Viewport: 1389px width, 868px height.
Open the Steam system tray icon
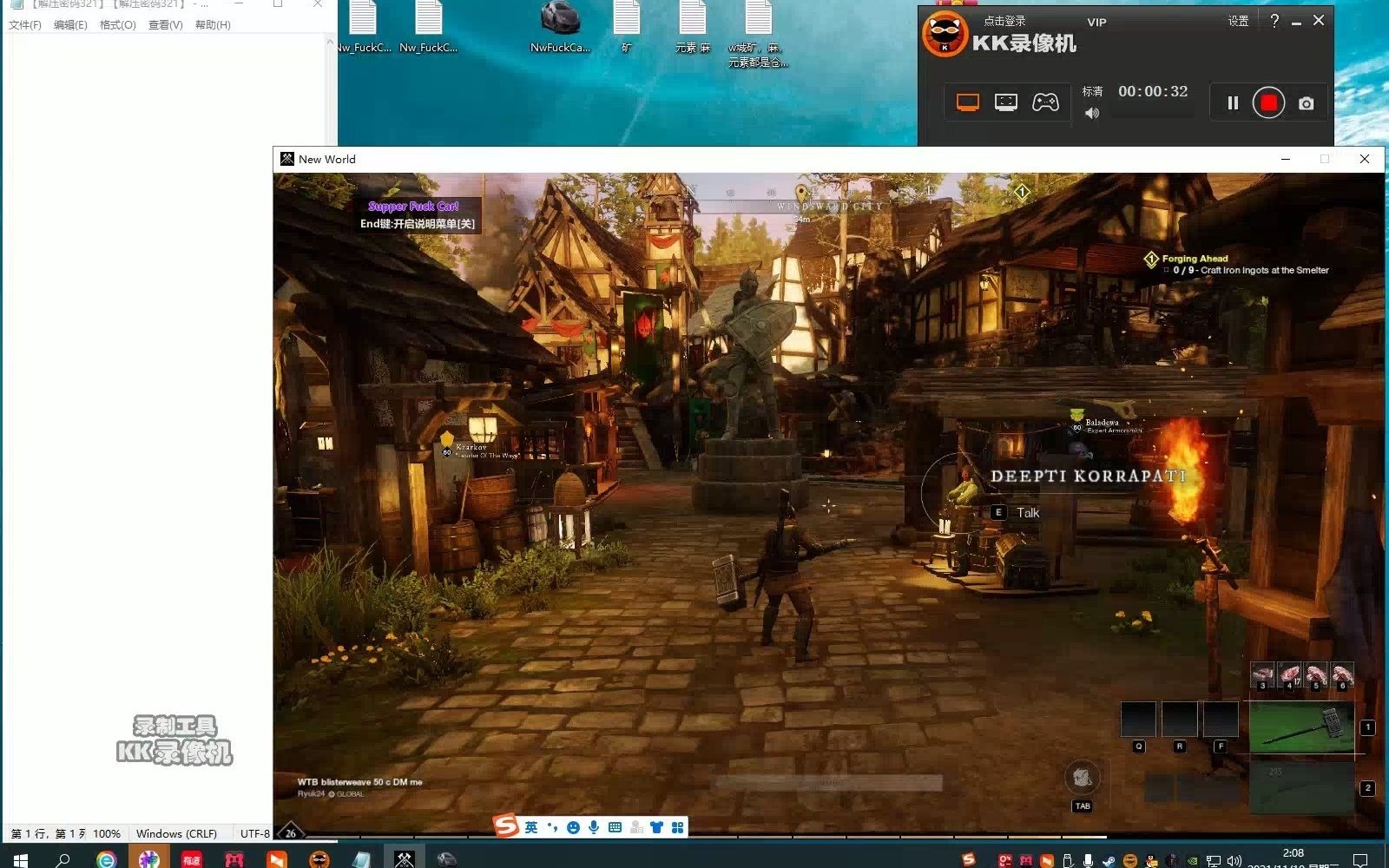[1109, 860]
